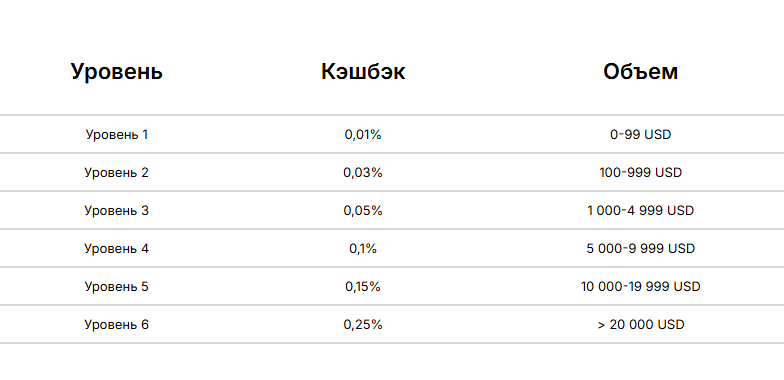Screen dimensions: 784x380
Task: Click the Объем column header
Action: [640, 72]
